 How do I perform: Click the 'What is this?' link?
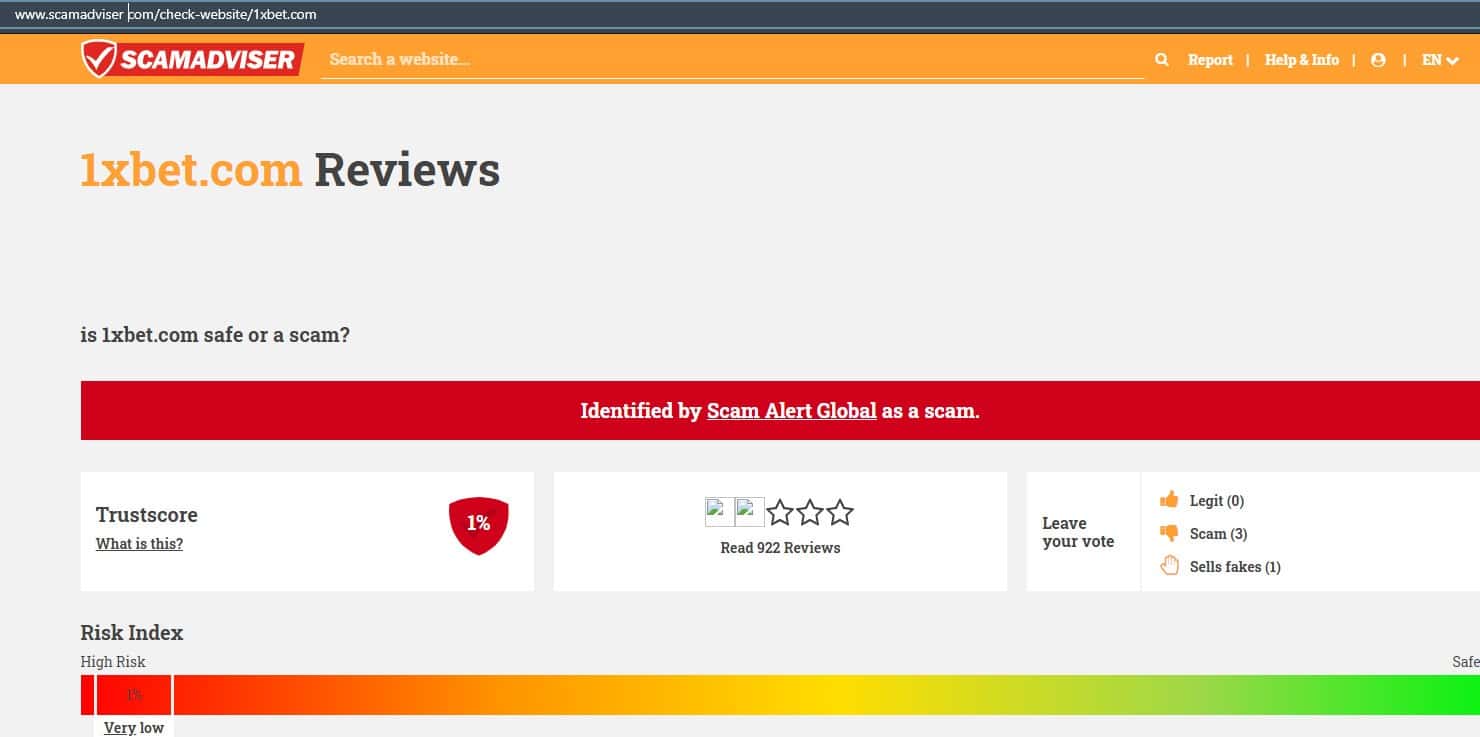coord(139,544)
